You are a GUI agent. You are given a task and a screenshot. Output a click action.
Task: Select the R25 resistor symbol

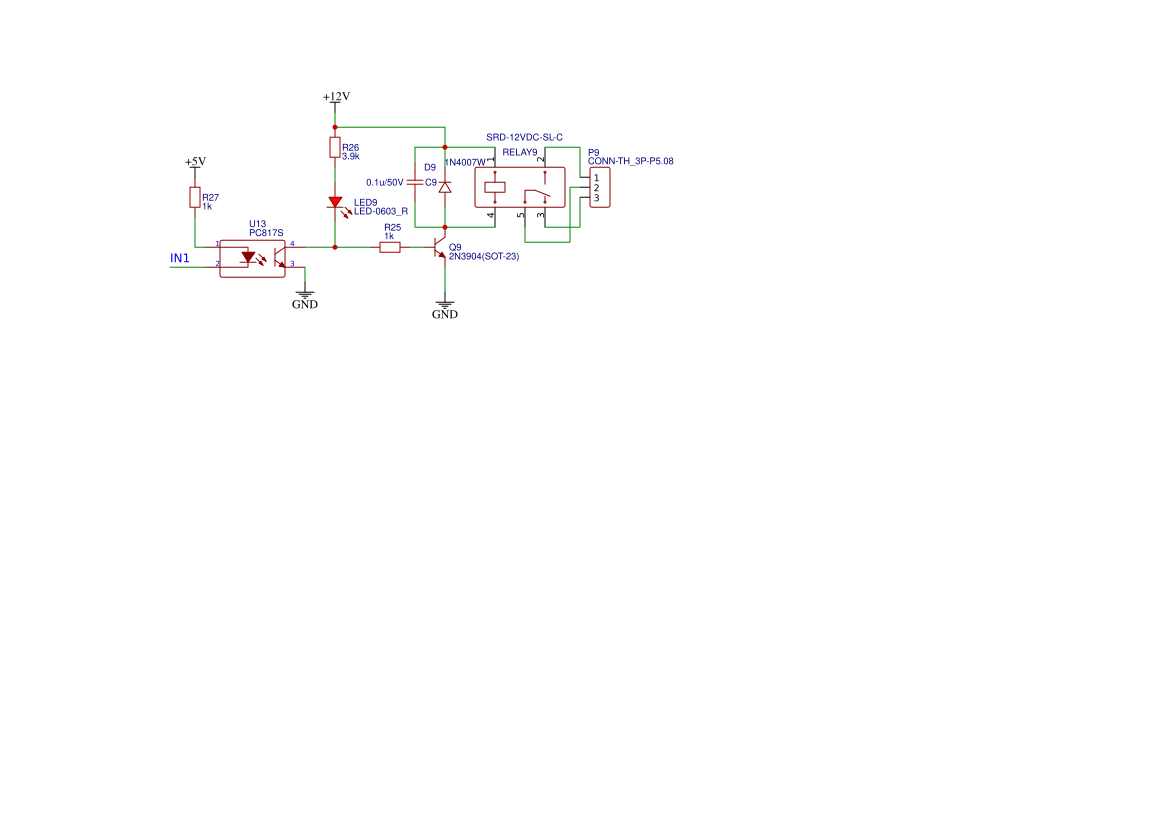[390, 247]
